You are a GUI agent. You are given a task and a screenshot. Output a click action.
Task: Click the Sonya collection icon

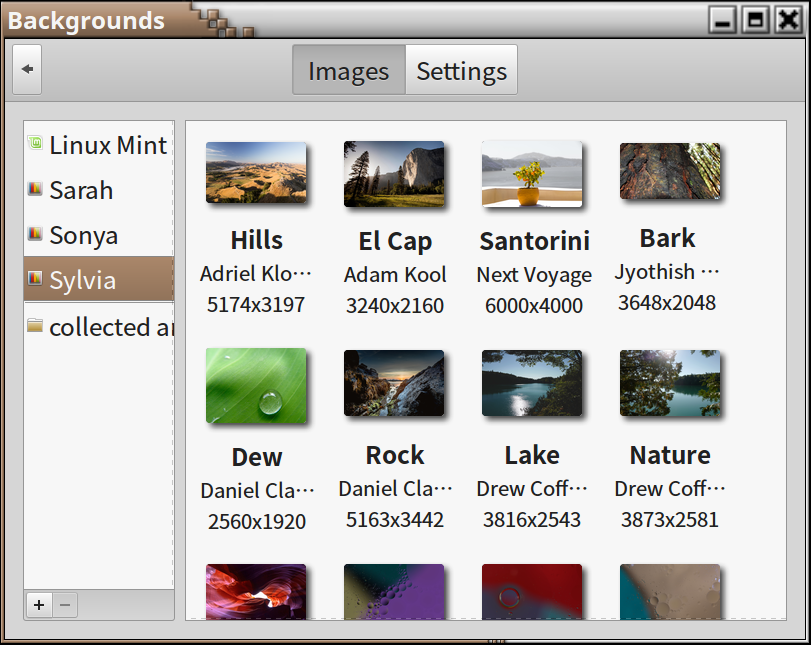35,233
